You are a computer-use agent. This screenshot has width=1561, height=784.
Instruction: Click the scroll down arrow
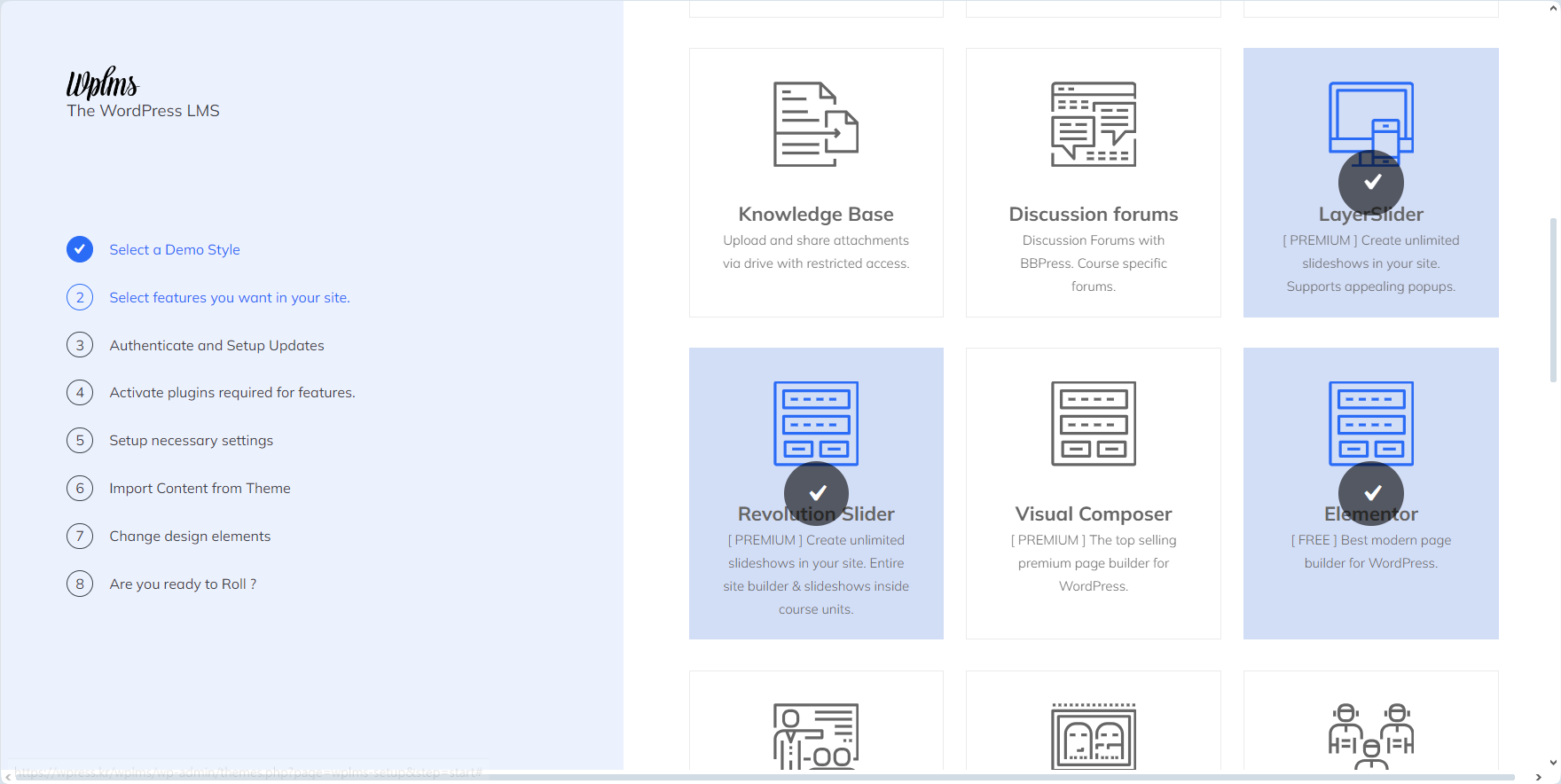1553,762
